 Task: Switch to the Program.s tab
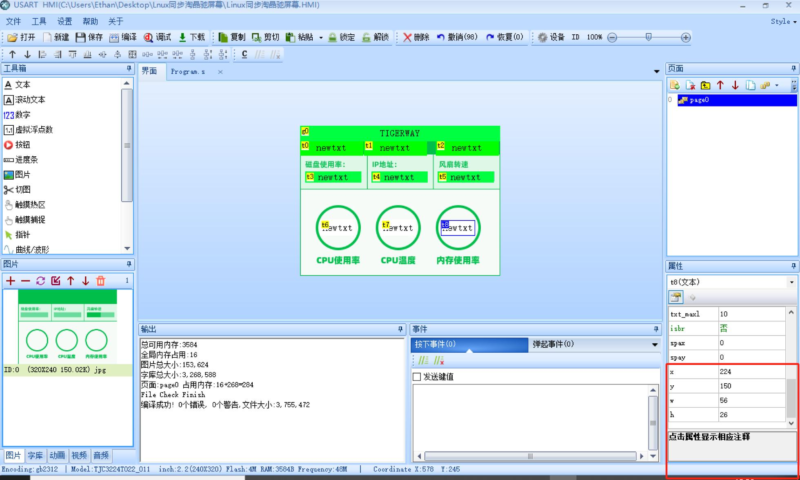(188, 72)
